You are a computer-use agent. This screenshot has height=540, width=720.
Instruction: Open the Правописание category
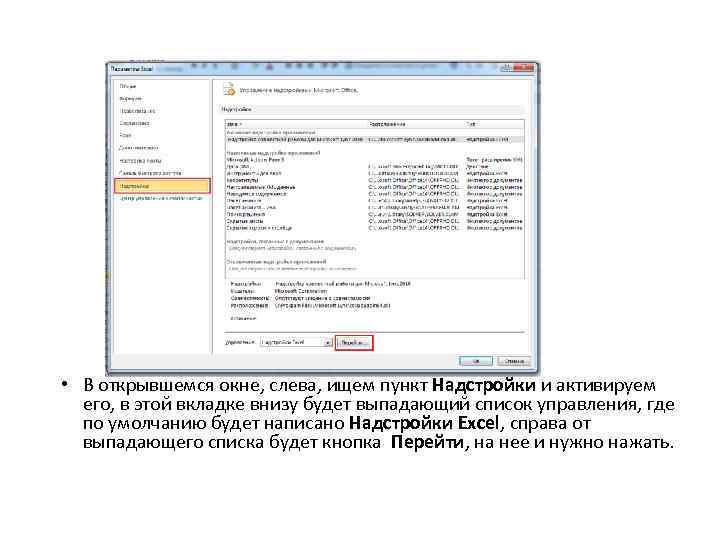[x=137, y=111]
